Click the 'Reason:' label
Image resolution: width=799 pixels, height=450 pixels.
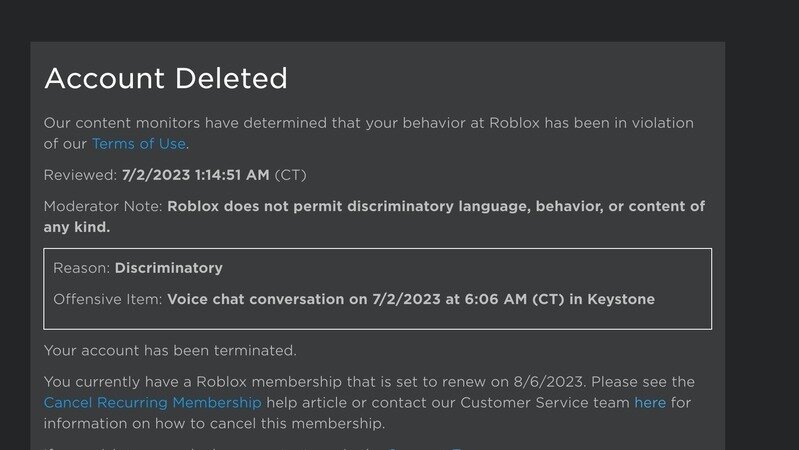pyautogui.click(x=82, y=268)
